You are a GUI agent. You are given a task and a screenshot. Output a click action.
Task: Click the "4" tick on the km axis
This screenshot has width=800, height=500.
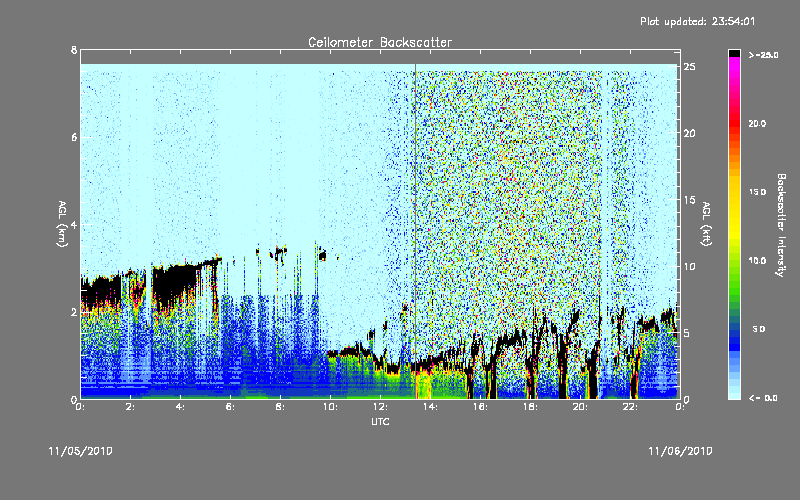pos(74,224)
